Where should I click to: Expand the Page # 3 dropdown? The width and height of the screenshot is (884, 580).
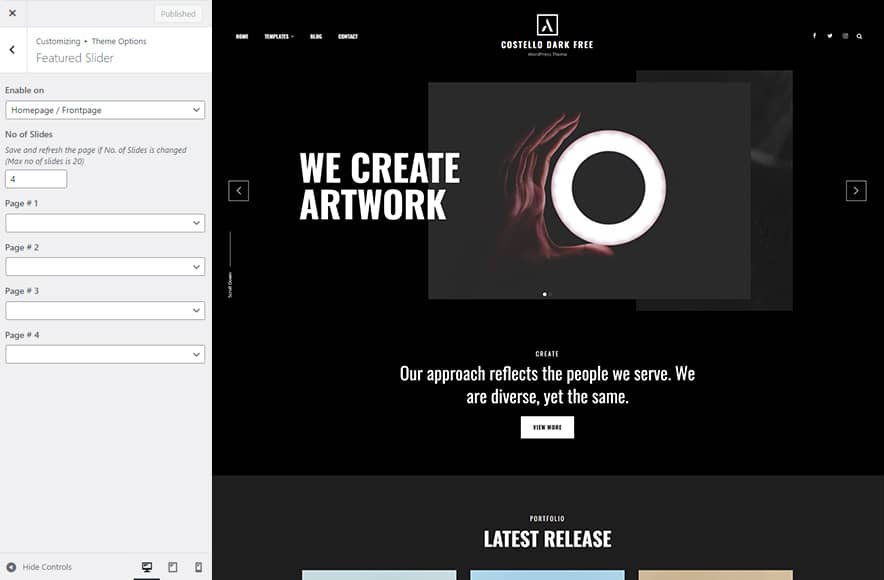click(x=105, y=310)
